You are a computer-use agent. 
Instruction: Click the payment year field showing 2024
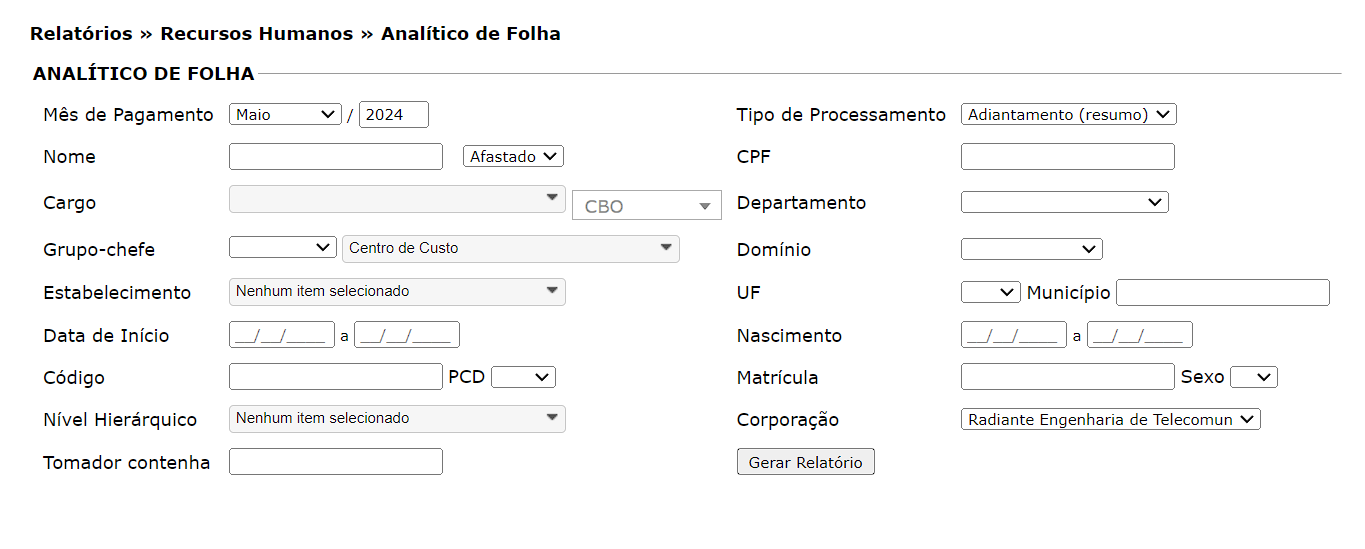393,115
